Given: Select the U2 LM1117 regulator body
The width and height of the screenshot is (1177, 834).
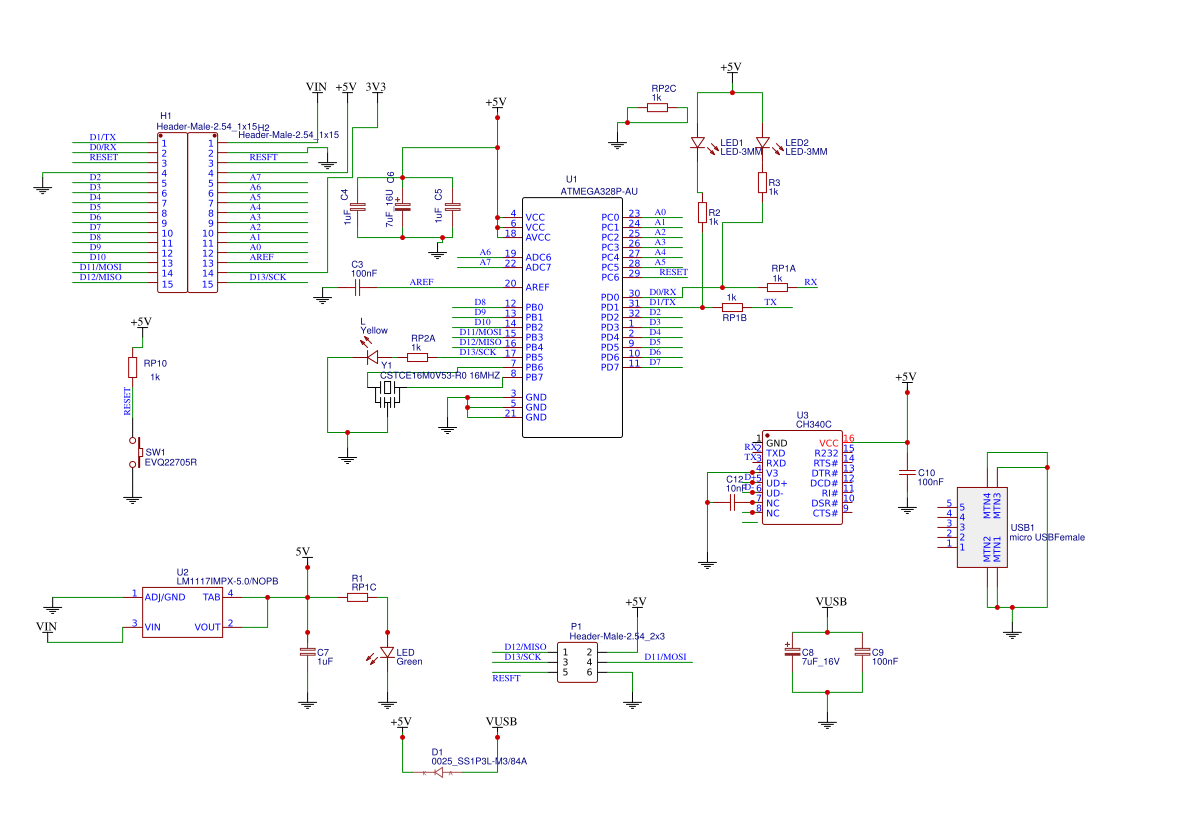Looking at the screenshot, I should tap(182, 613).
